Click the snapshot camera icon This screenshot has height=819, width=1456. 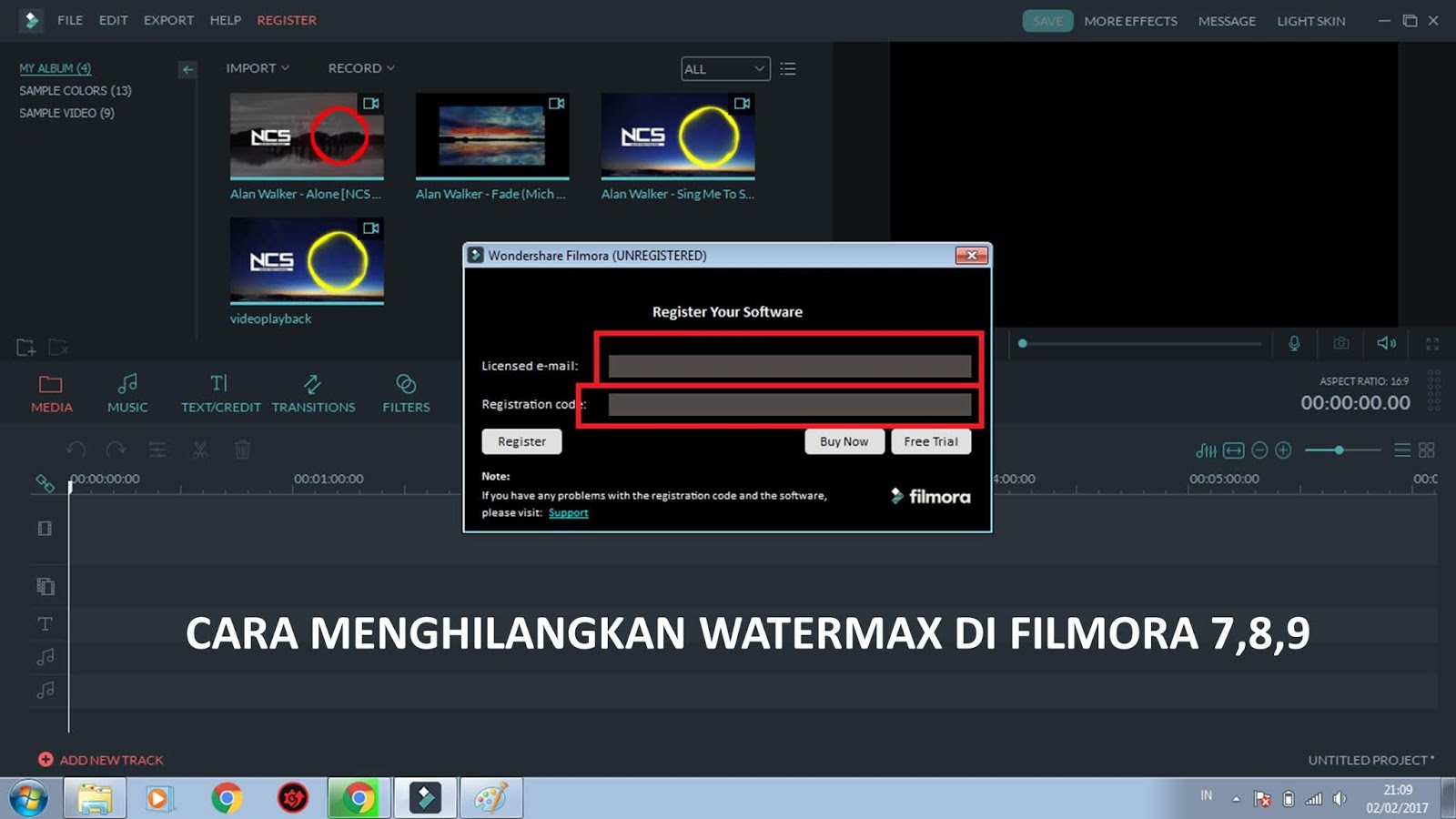[x=1341, y=343]
